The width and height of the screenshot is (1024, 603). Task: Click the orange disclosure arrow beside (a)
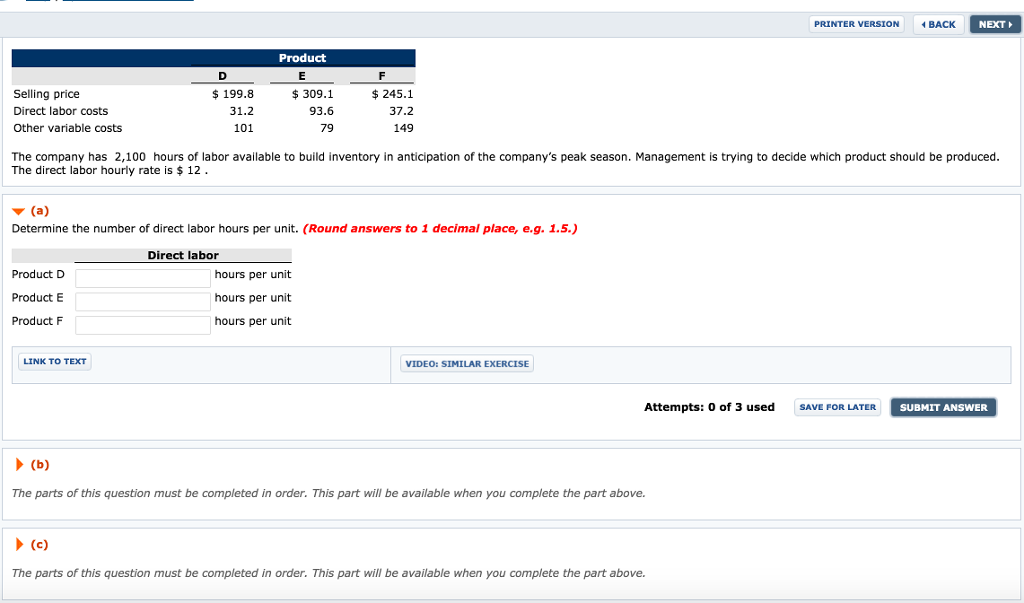tap(18, 210)
